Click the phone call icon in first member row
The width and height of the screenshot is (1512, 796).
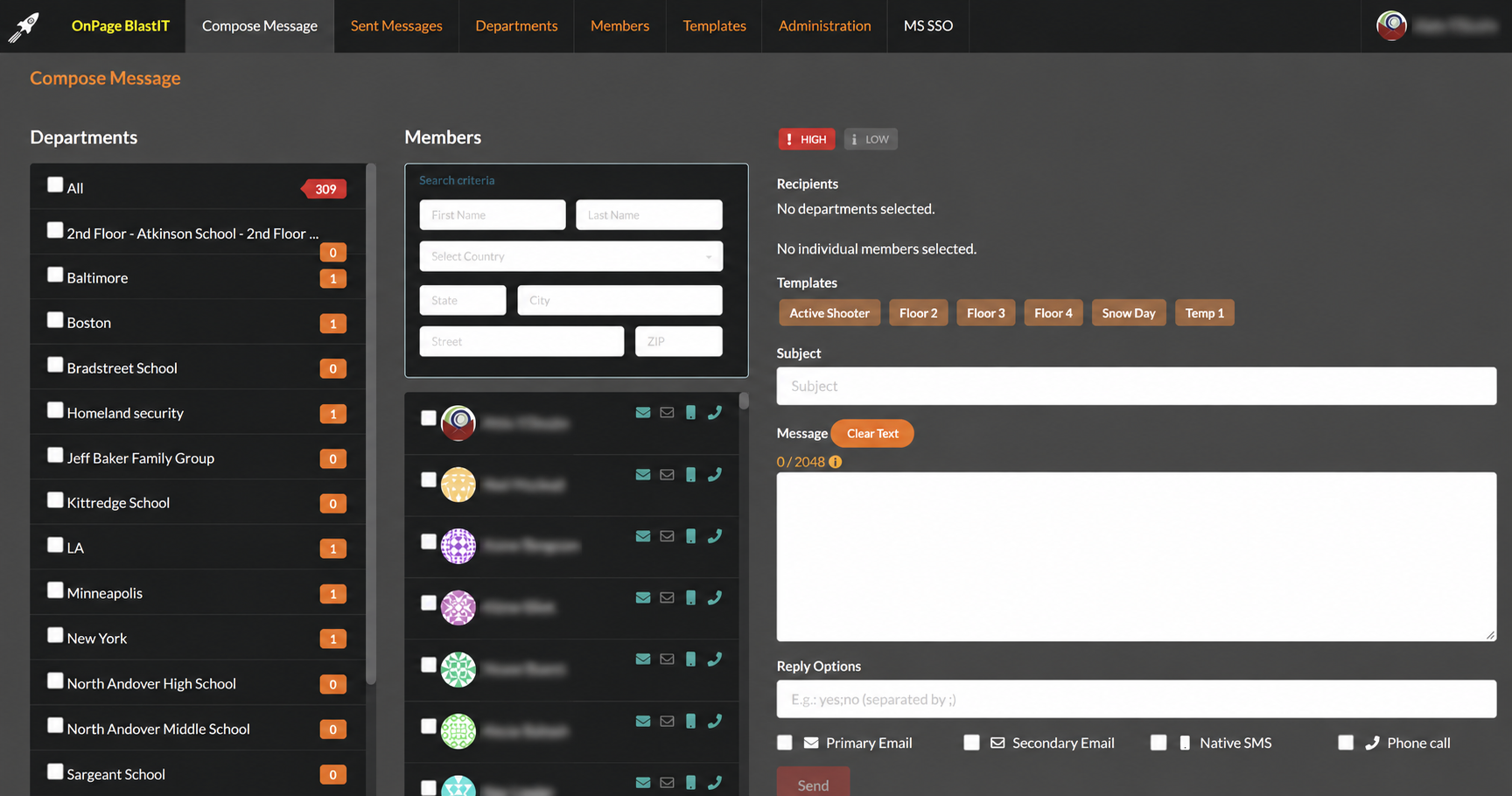(715, 413)
